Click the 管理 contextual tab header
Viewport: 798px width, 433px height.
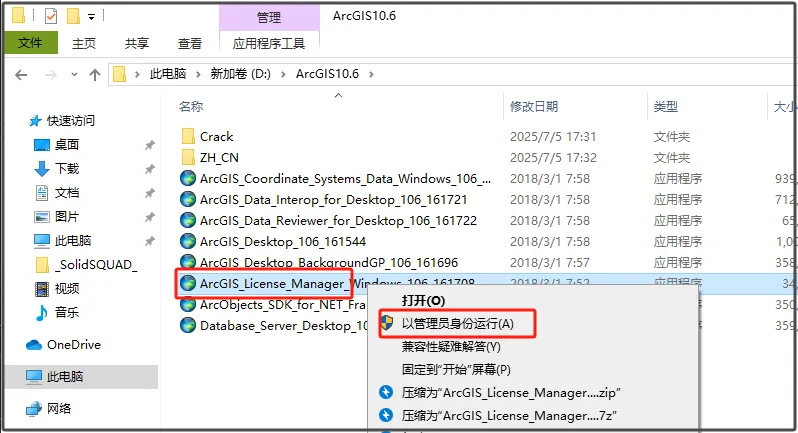pyautogui.click(x=269, y=17)
